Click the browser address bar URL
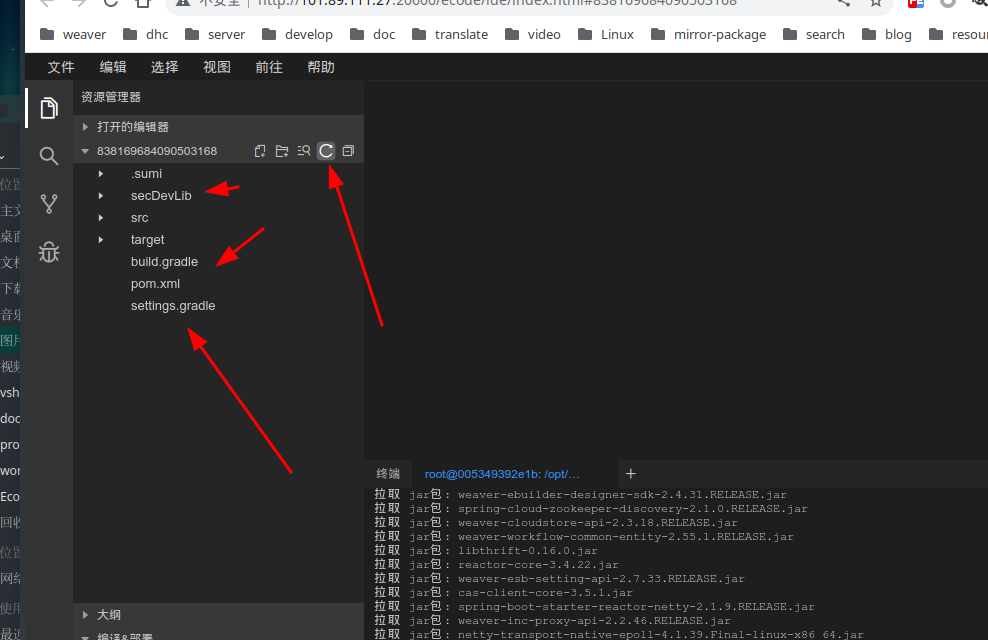This screenshot has width=988, height=640. click(498, 3)
